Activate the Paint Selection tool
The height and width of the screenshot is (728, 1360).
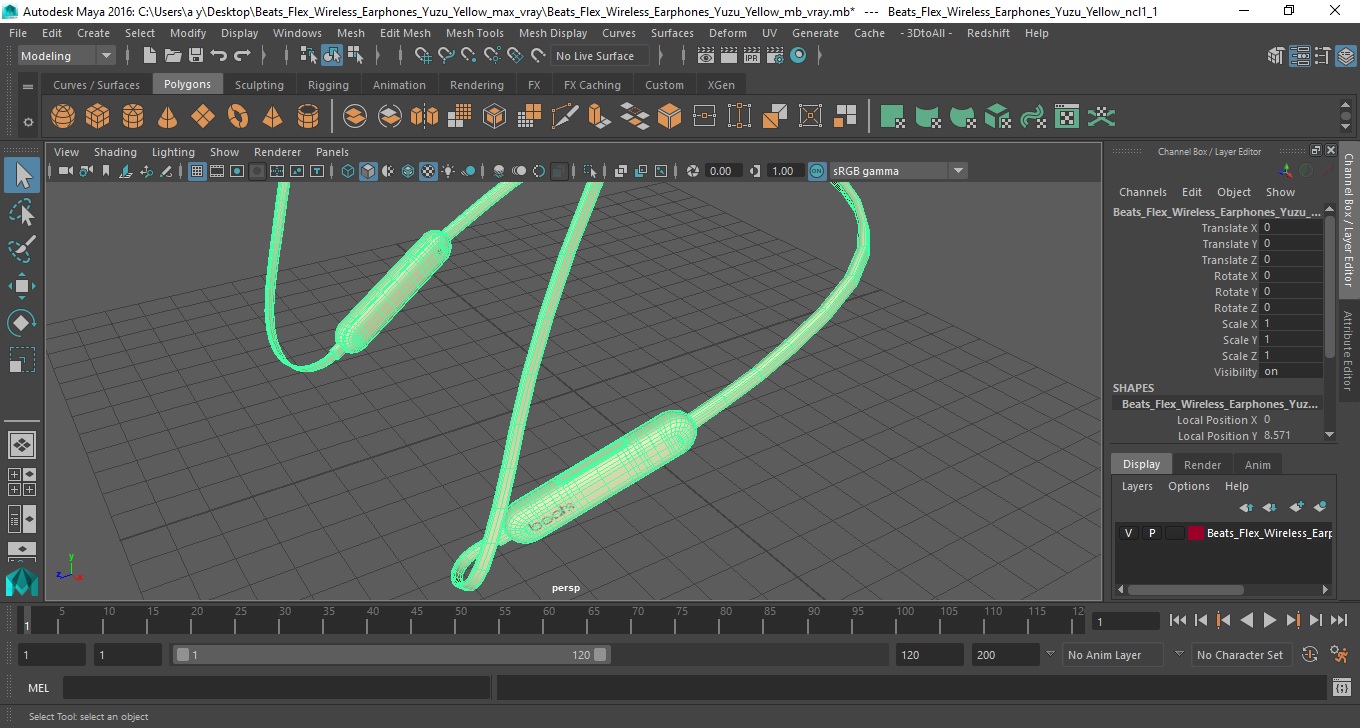click(x=22, y=248)
